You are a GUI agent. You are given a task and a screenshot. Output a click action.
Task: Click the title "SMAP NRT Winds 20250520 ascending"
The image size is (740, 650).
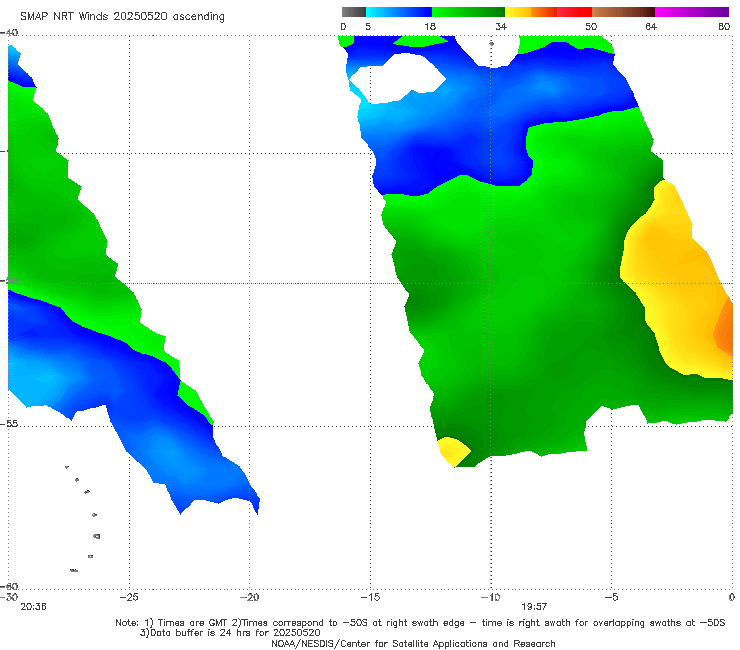pyautogui.click(x=122, y=16)
